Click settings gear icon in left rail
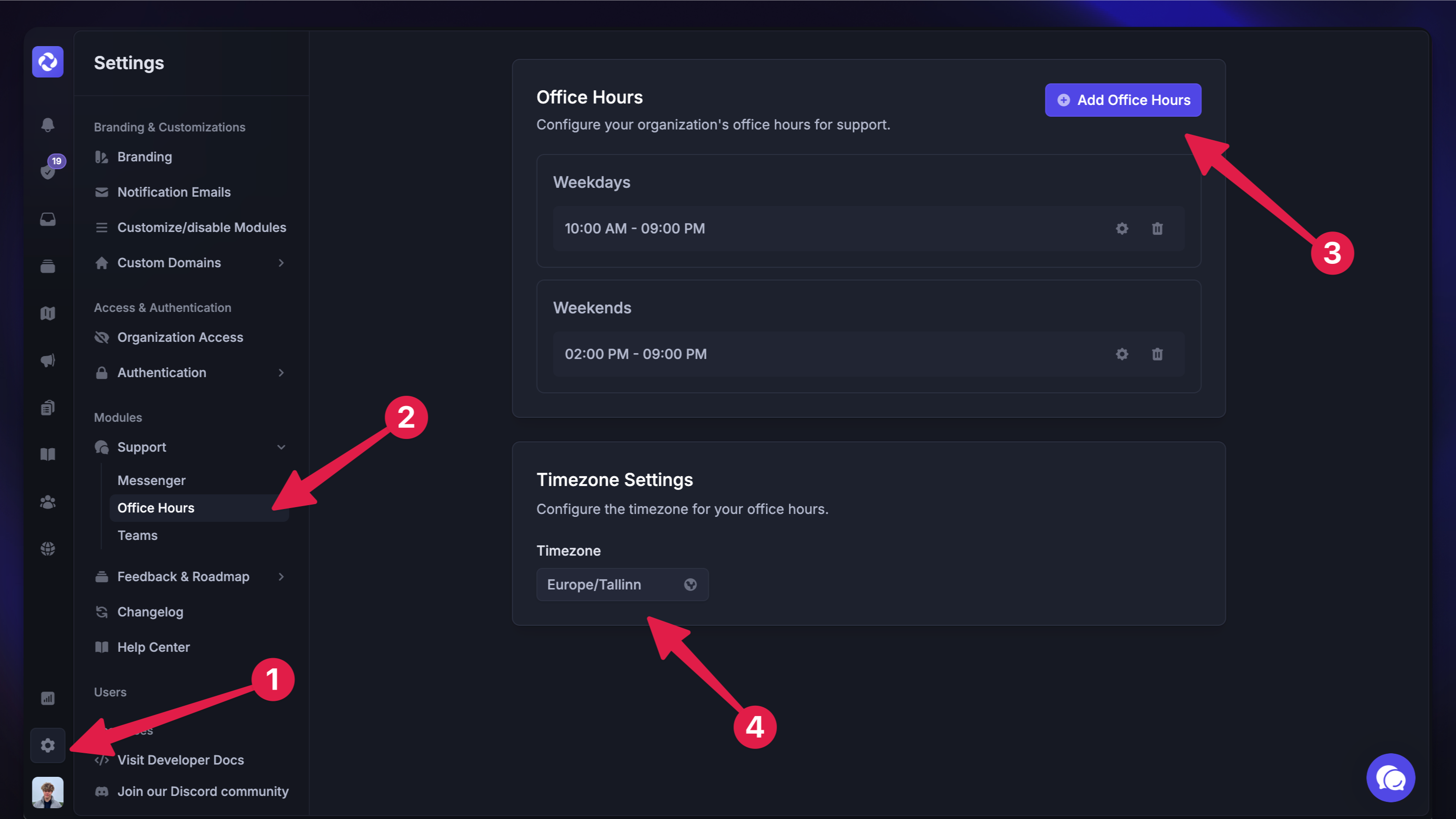 tap(48, 745)
